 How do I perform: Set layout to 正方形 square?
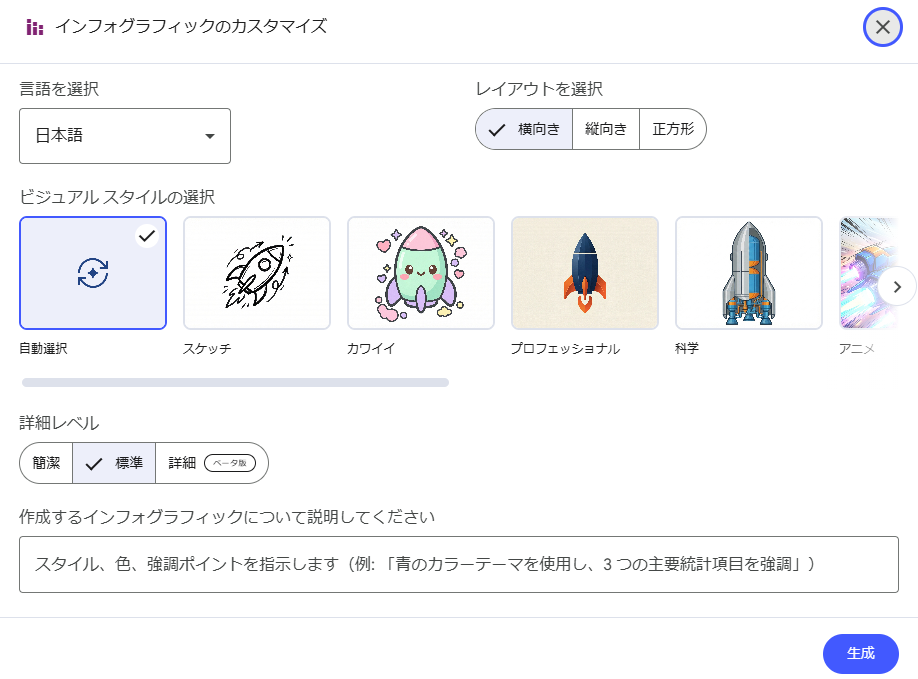point(673,129)
